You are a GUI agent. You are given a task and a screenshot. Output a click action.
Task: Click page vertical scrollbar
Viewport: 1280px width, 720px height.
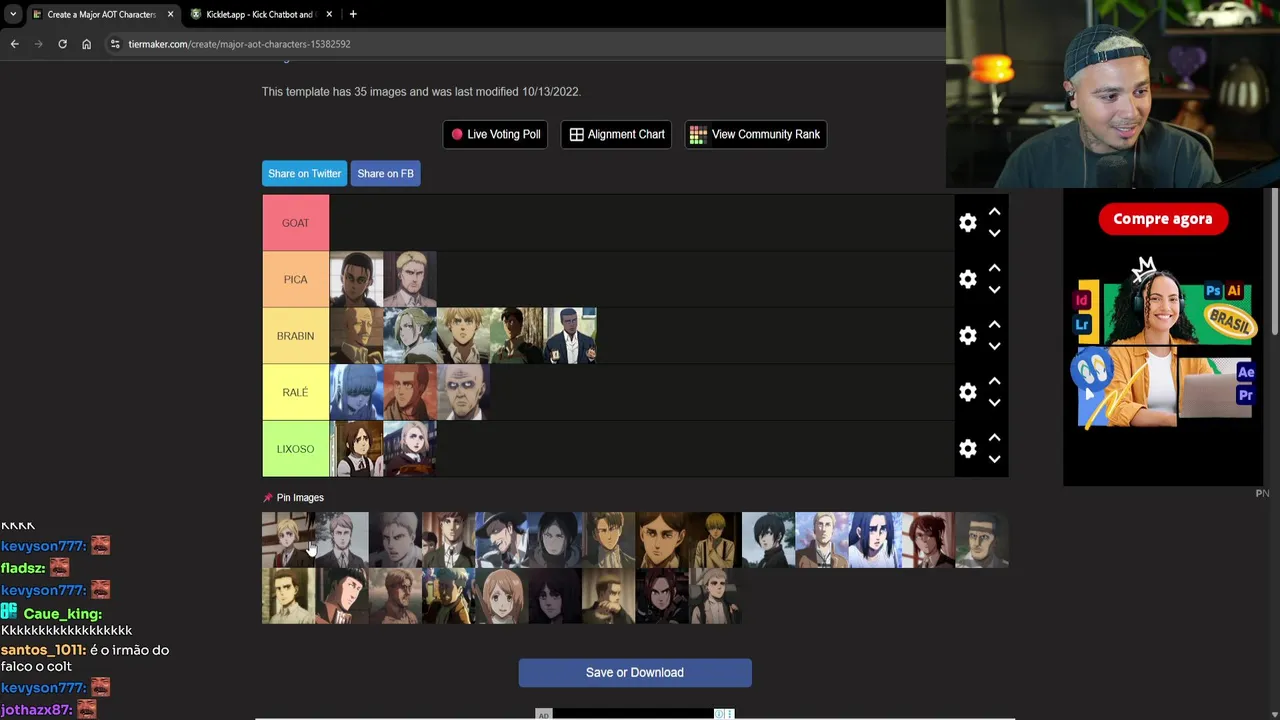tap(1275, 262)
